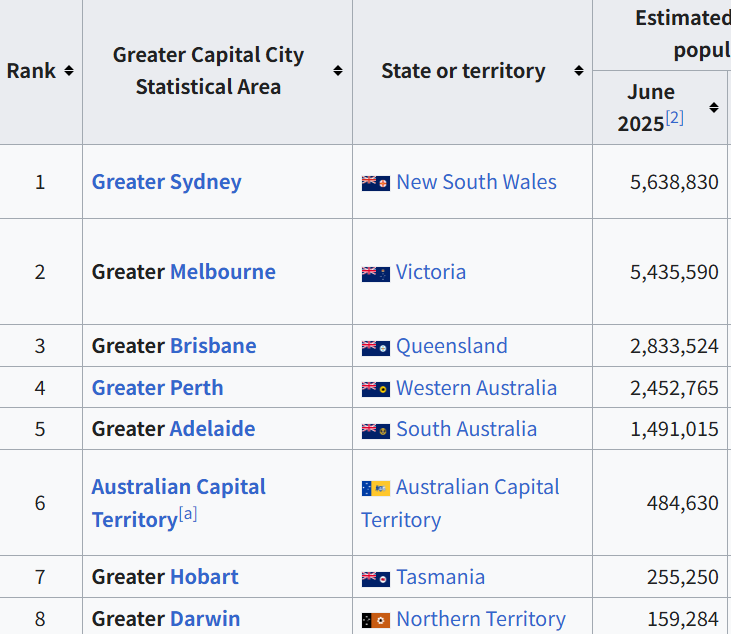Open the Brisbane link
This screenshot has width=731, height=634.
(213, 346)
